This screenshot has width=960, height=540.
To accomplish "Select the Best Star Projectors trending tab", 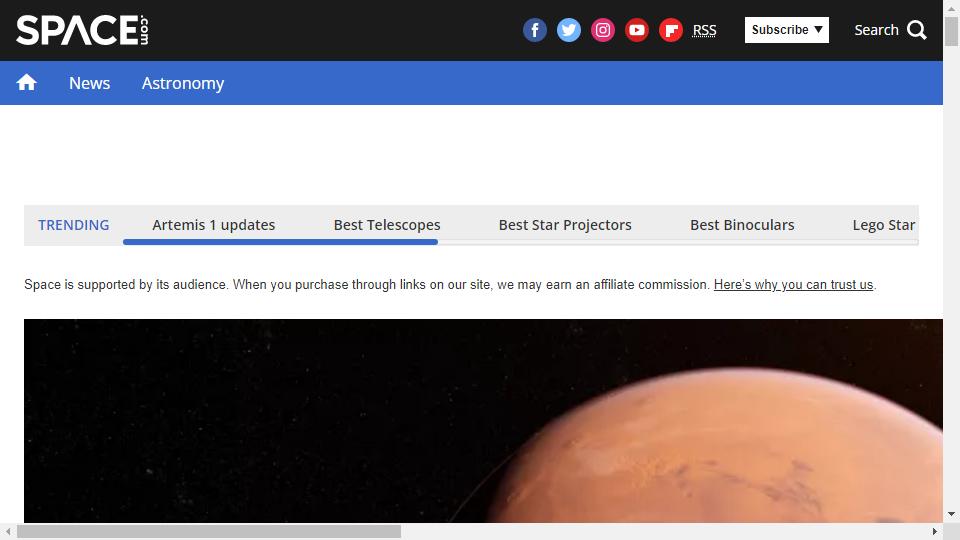I will coord(565,225).
